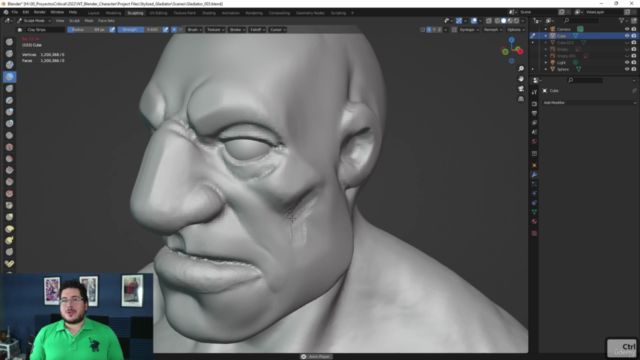This screenshot has width=640, height=360.
Task: Open the Brush settings dropdown
Action: pyautogui.click(x=194, y=30)
